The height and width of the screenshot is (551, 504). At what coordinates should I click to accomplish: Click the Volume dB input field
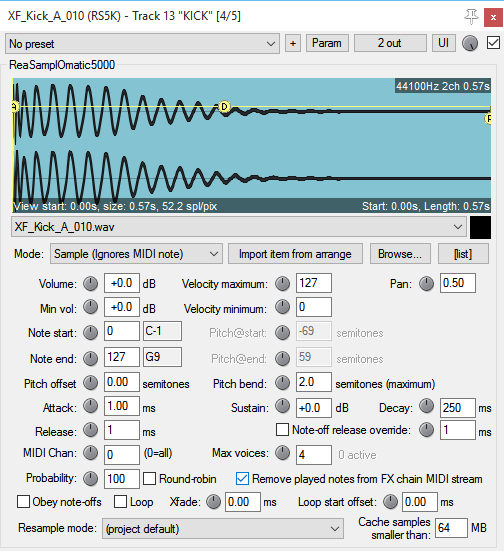[122, 283]
